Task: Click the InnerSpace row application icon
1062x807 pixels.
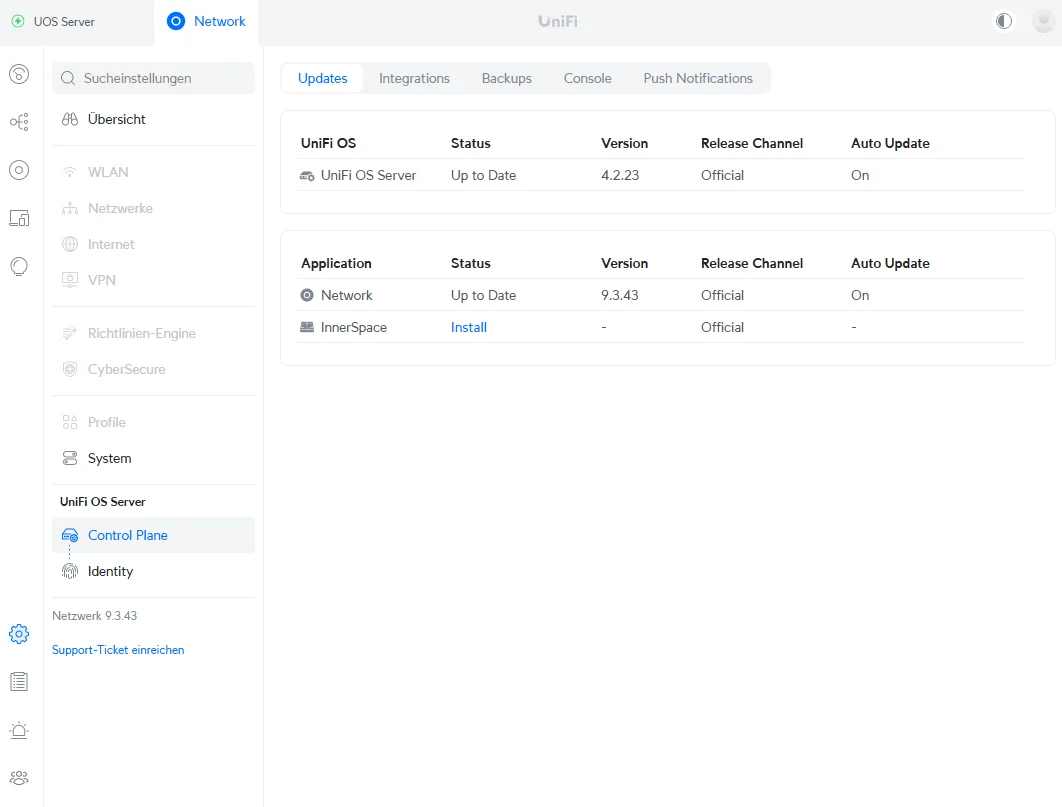Action: point(307,327)
